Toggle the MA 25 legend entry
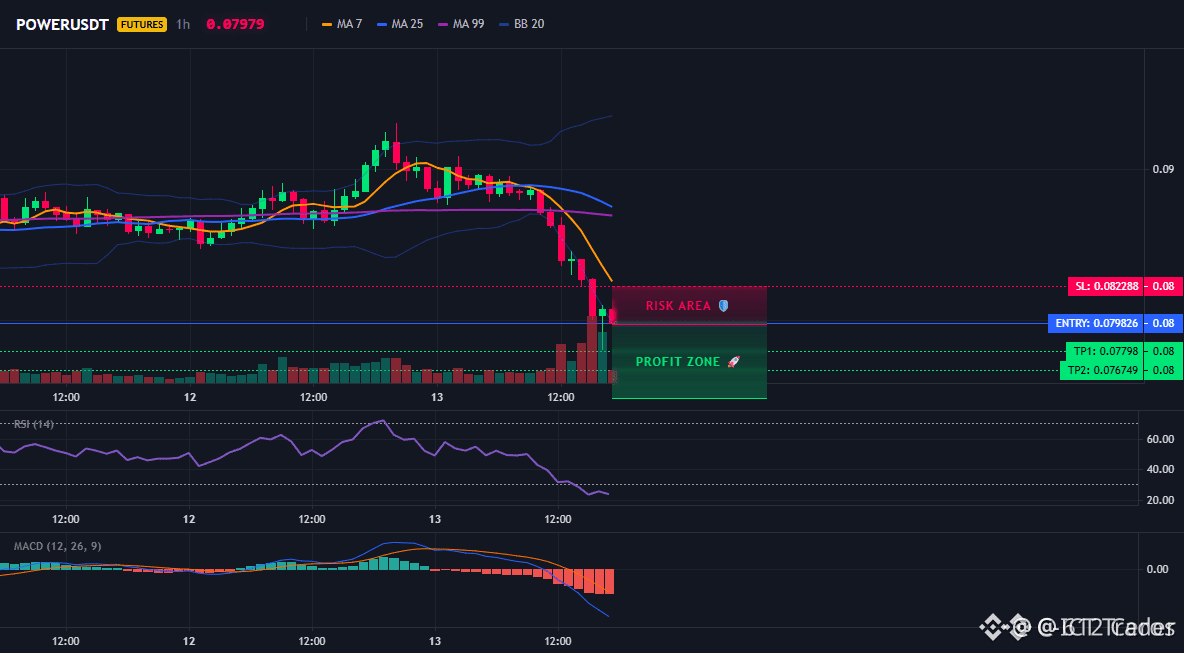 [x=399, y=24]
